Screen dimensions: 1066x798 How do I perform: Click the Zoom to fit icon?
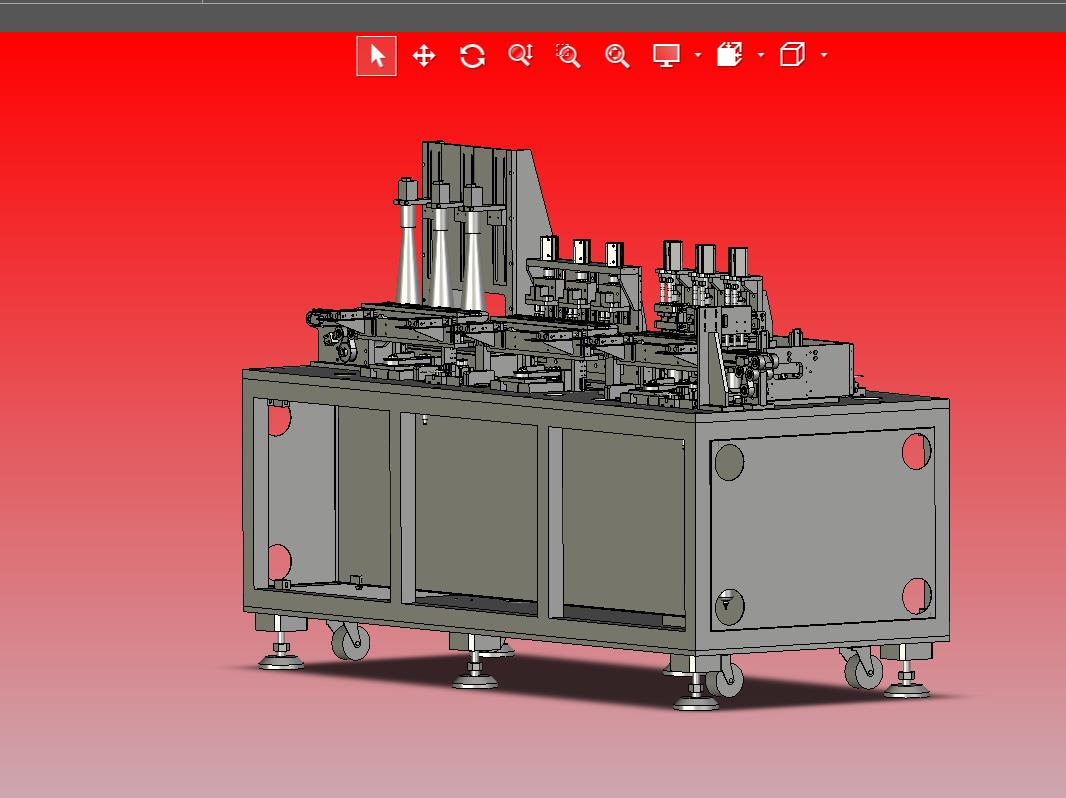[x=617, y=56]
